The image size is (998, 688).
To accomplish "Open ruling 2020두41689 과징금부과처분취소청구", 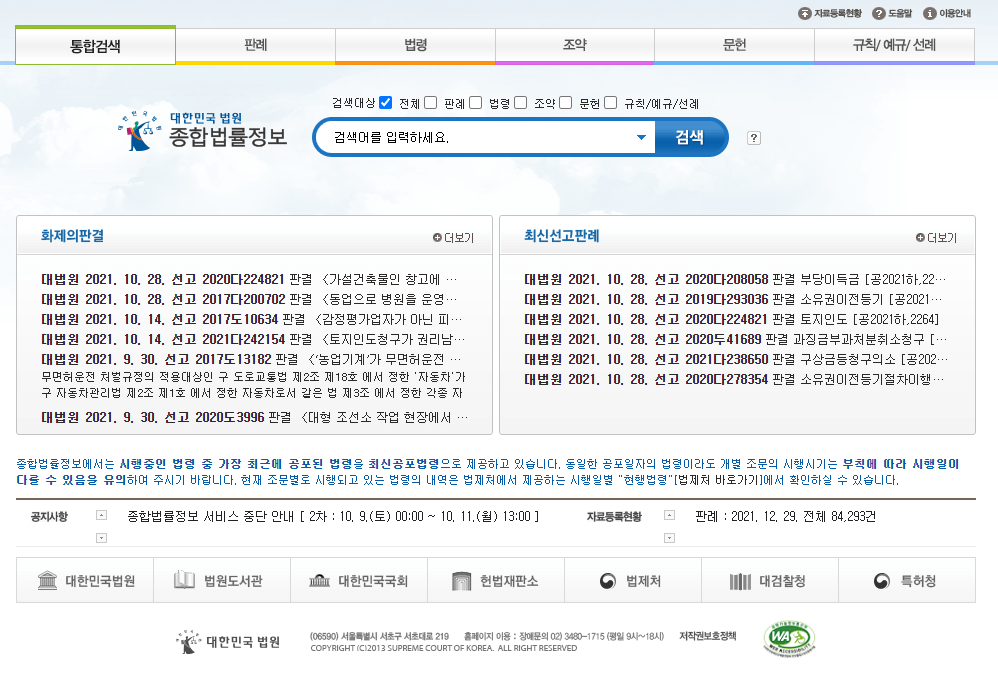I will (x=736, y=339).
